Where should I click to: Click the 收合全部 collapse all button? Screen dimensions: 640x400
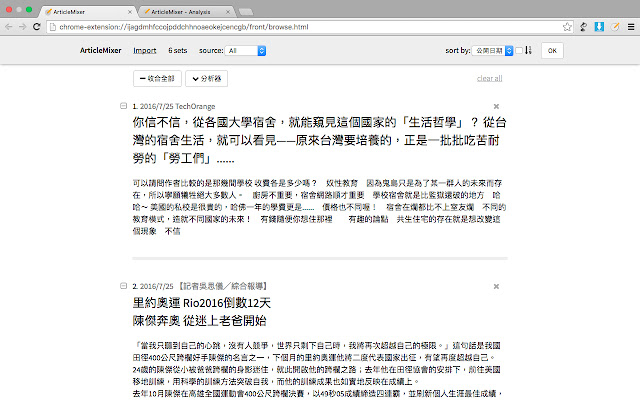(157, 78)
